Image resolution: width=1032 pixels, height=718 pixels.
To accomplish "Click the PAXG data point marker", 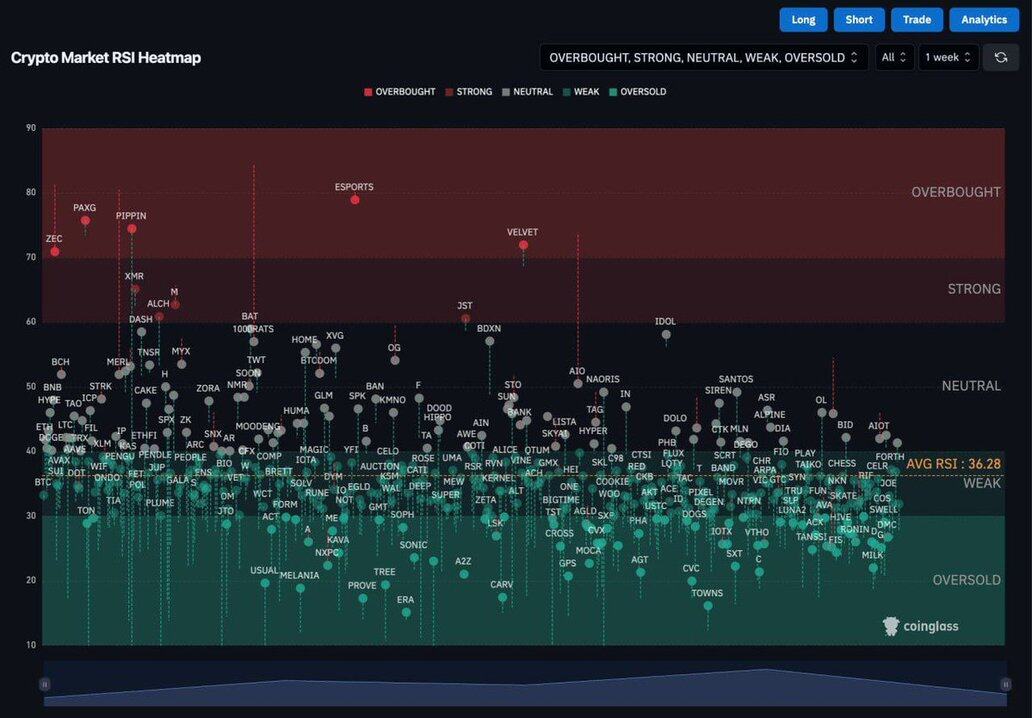I will [x=85, y=220].
